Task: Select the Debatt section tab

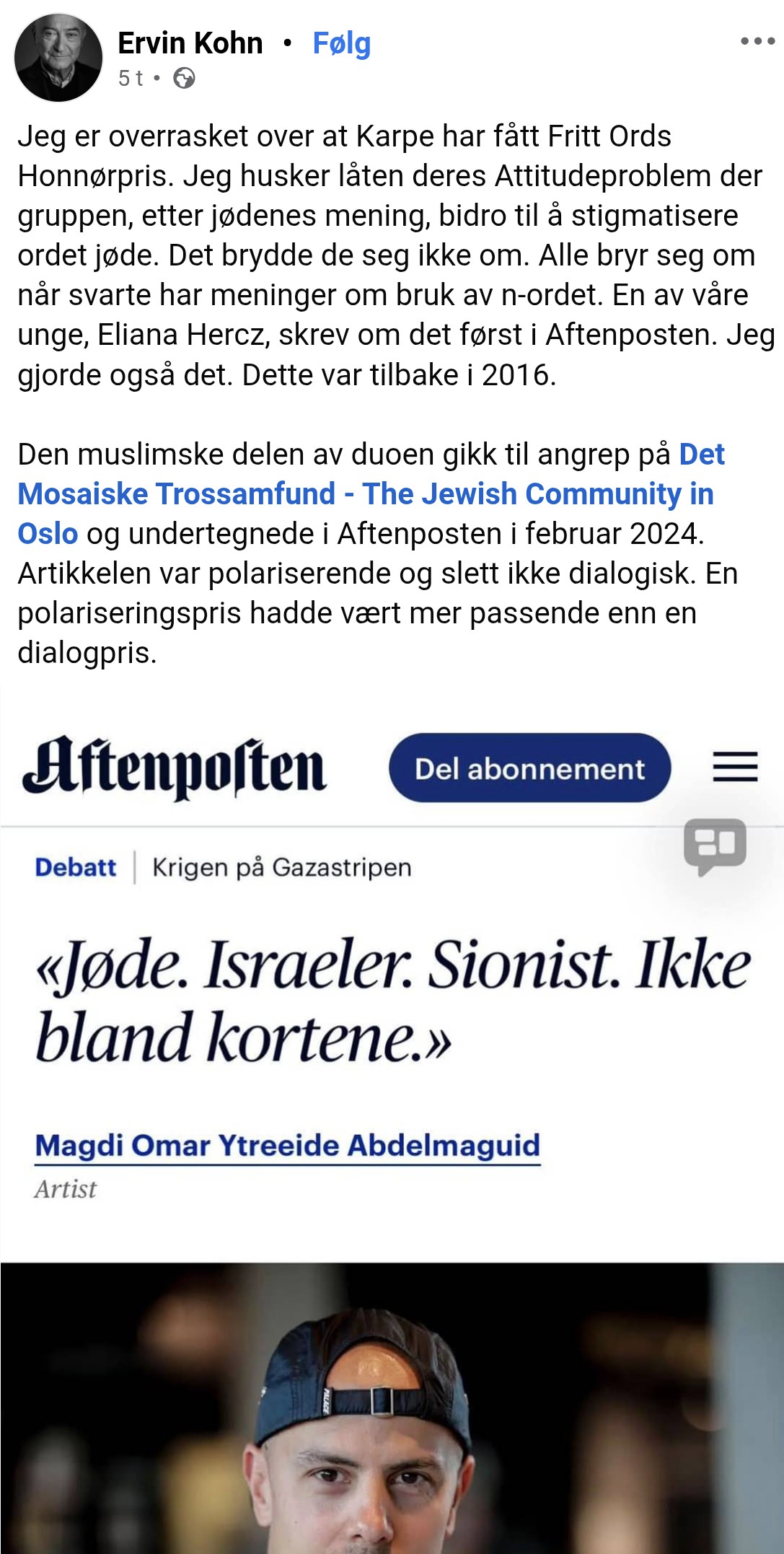Action: click(75, 866)
